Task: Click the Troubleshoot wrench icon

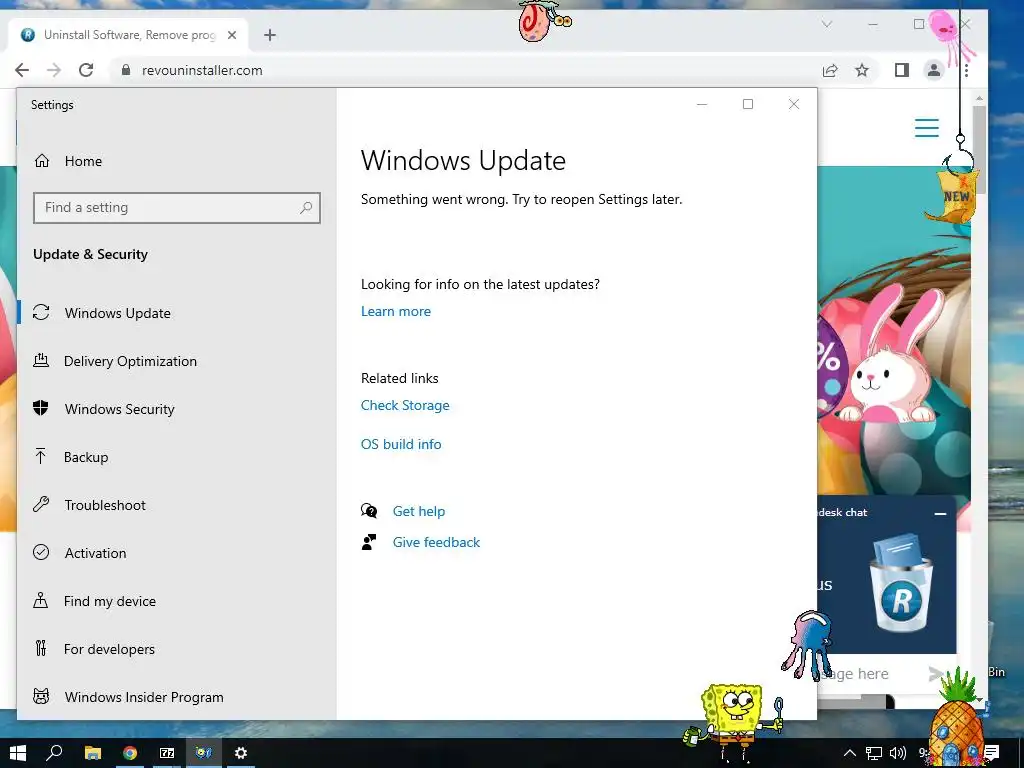Action: point(41,504)
